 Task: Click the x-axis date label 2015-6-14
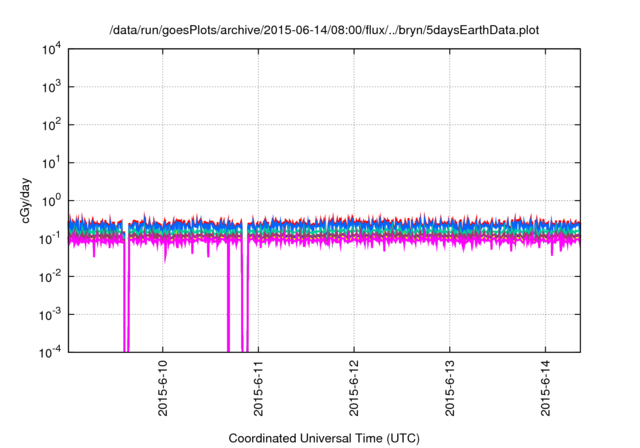click(x=545, y=388)
